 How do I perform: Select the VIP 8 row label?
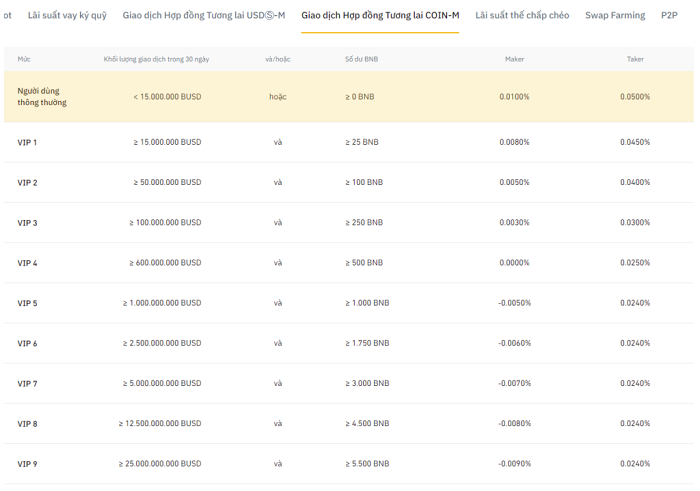[x=27, y=424]
